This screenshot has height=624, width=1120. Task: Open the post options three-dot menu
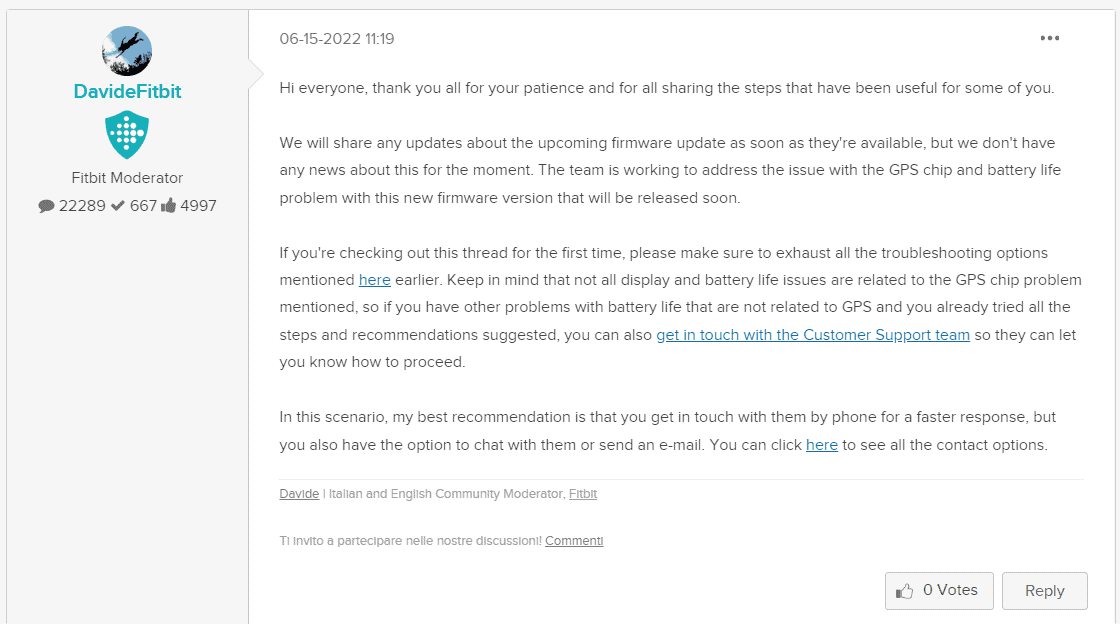pos(1050,38)
